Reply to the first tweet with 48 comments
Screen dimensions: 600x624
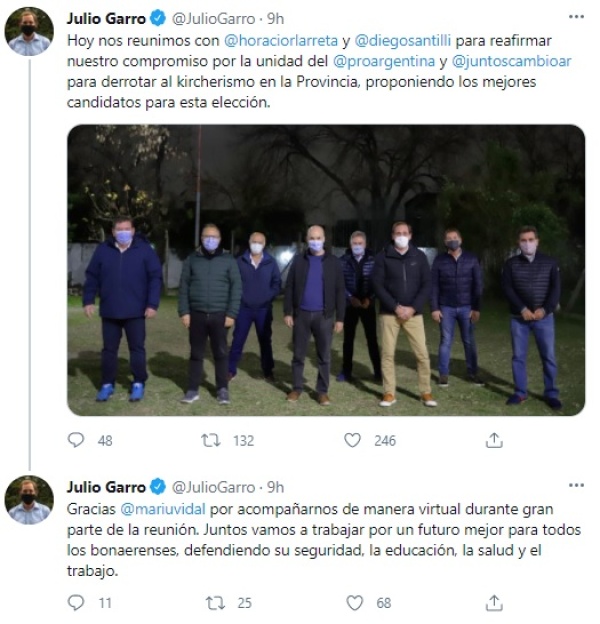[76, 440]
